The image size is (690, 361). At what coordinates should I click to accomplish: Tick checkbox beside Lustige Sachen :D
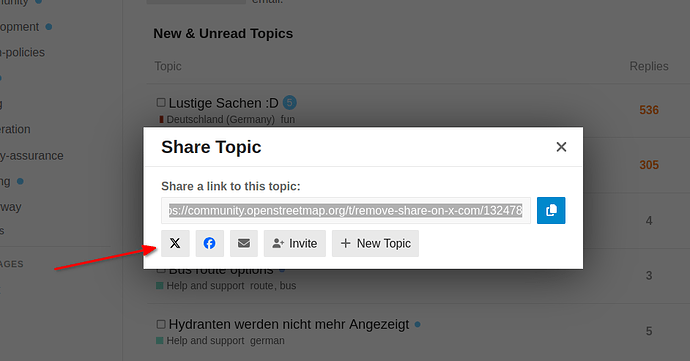[x=161, y=103]
